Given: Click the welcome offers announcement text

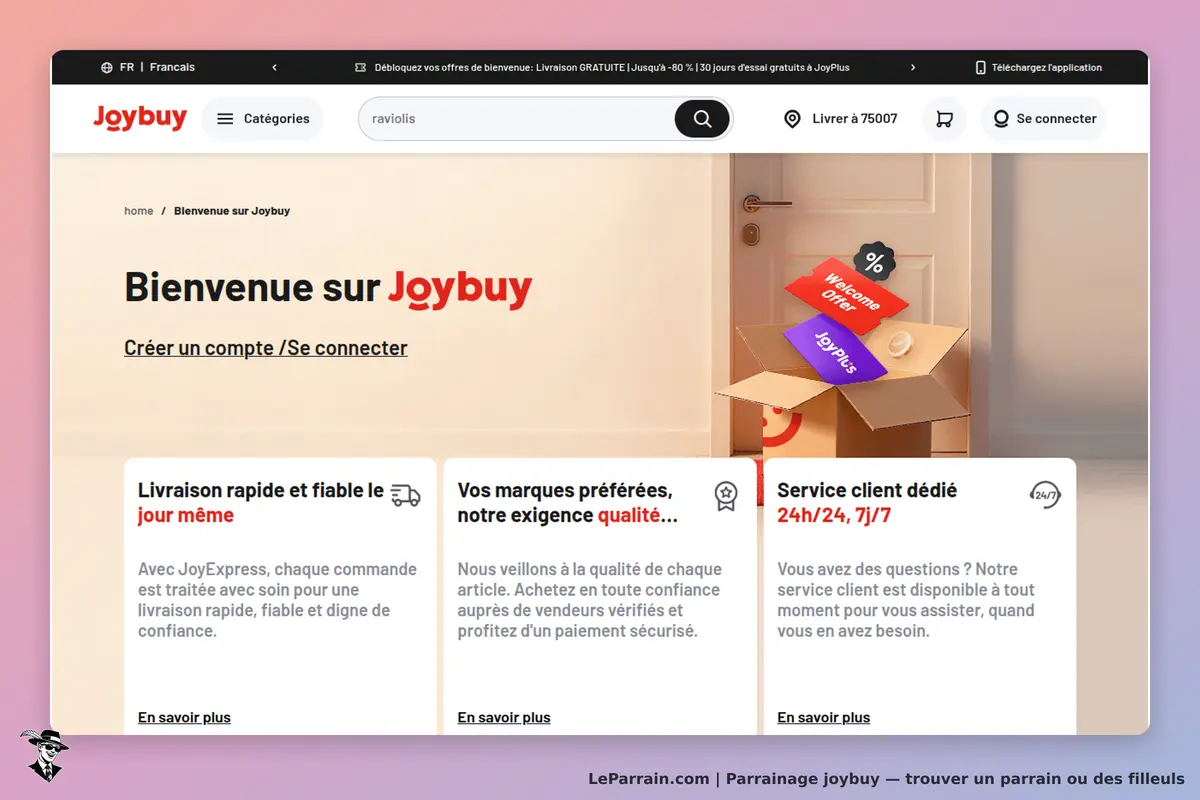Looking at the screenshot, I should tap(612, 68).
